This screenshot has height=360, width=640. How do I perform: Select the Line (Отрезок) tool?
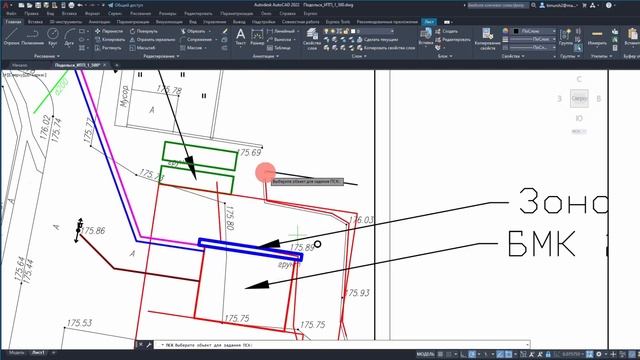(x=11, y=36)
